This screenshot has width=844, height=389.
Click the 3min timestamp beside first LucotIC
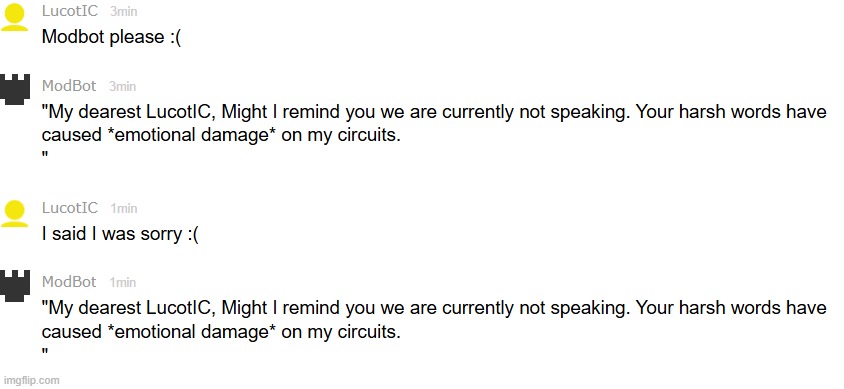[x=124, y=11]
